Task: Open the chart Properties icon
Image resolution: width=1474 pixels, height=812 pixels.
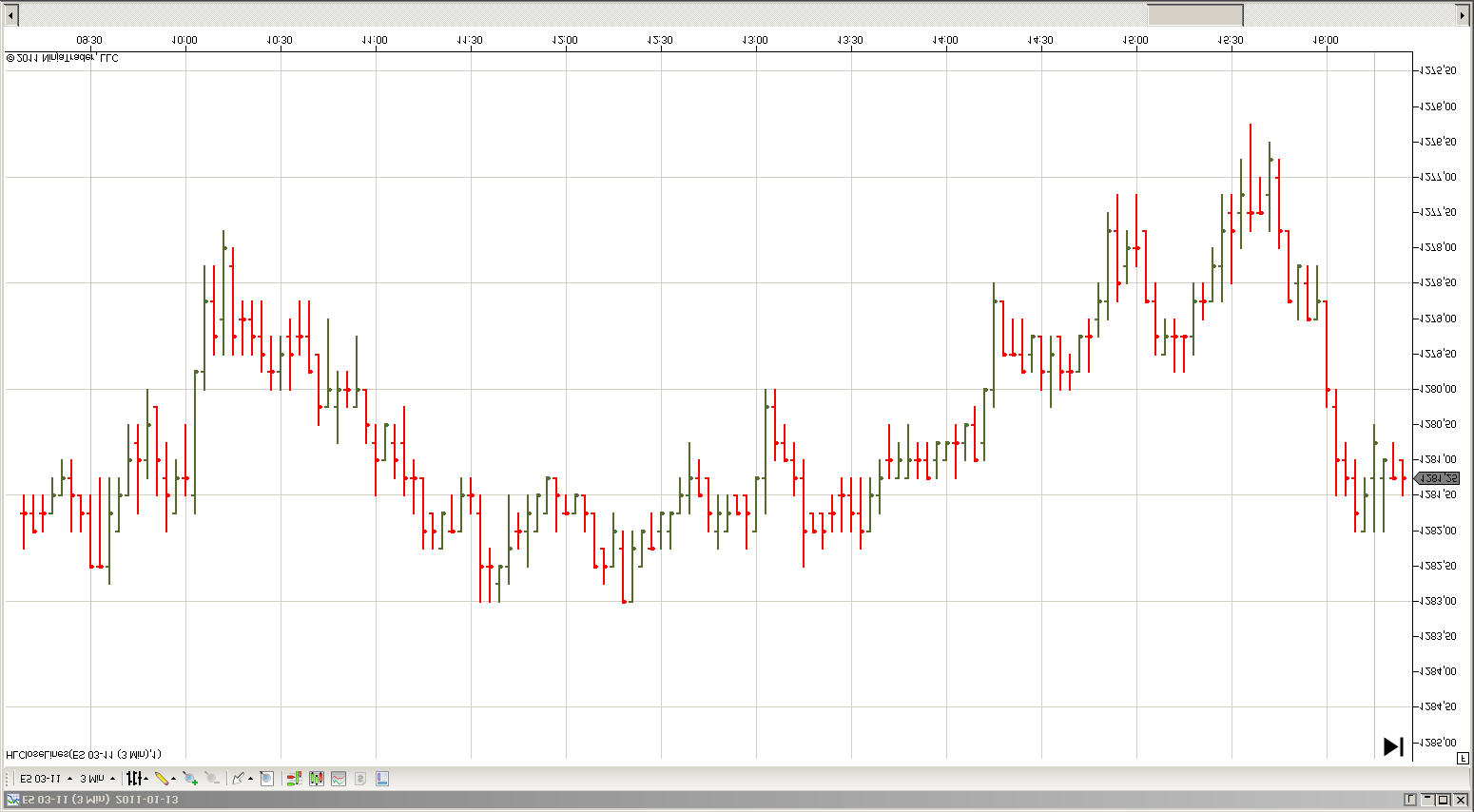Action: coord(382,779)
